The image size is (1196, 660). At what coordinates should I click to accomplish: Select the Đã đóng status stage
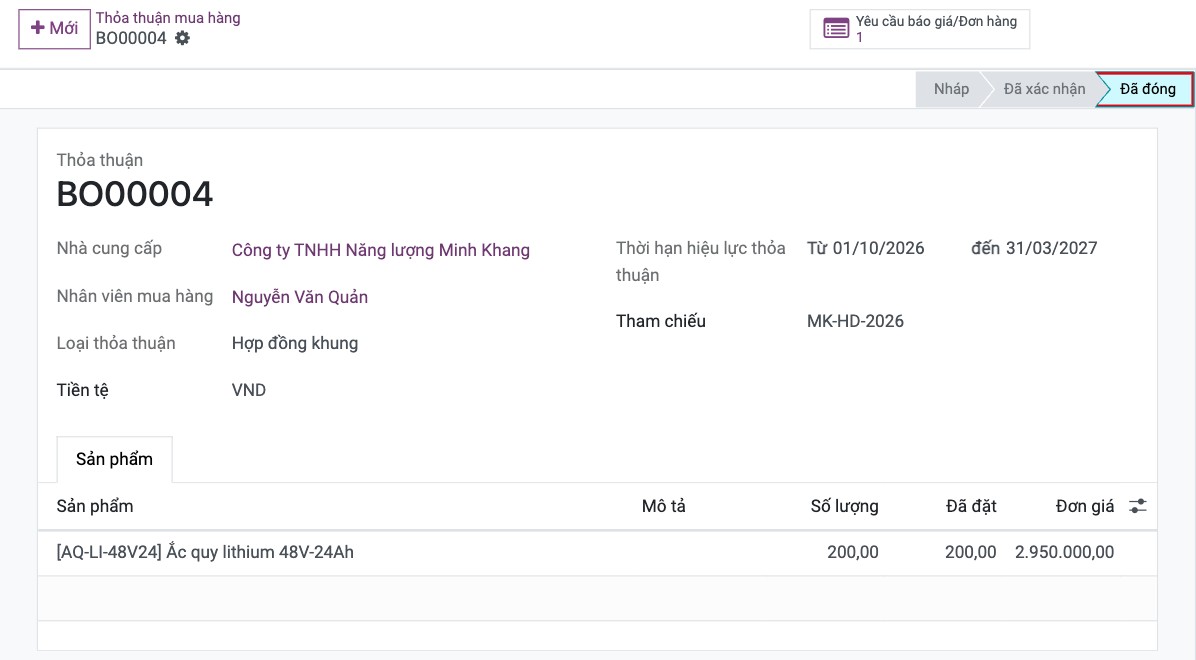click(1147, 89)
